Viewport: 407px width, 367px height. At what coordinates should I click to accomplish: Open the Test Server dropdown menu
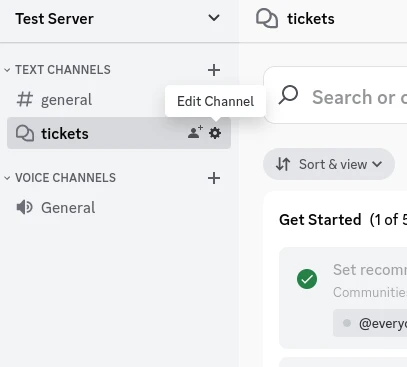tap(214, 18)
